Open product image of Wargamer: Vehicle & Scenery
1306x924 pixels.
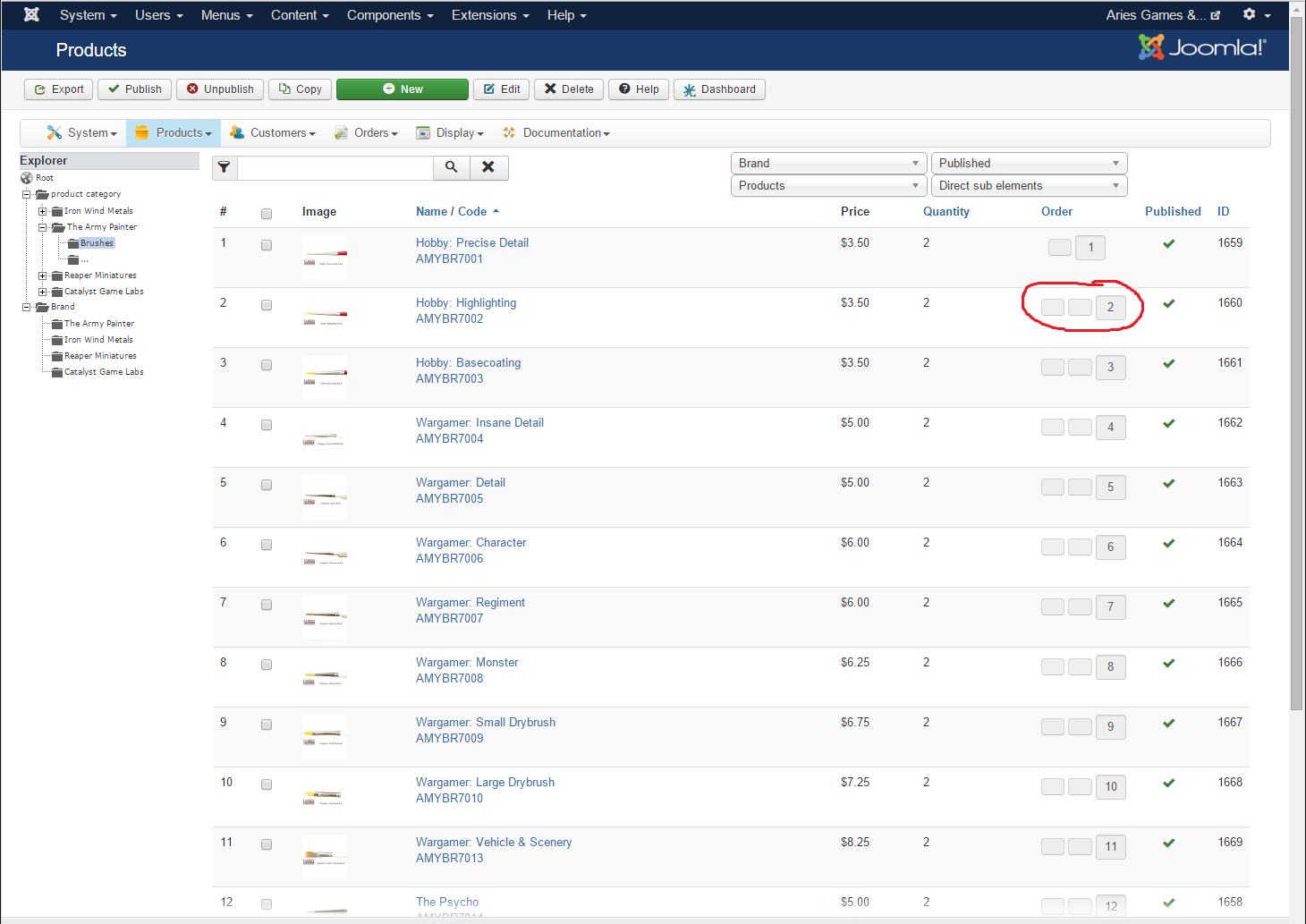[x=325, y=857]
